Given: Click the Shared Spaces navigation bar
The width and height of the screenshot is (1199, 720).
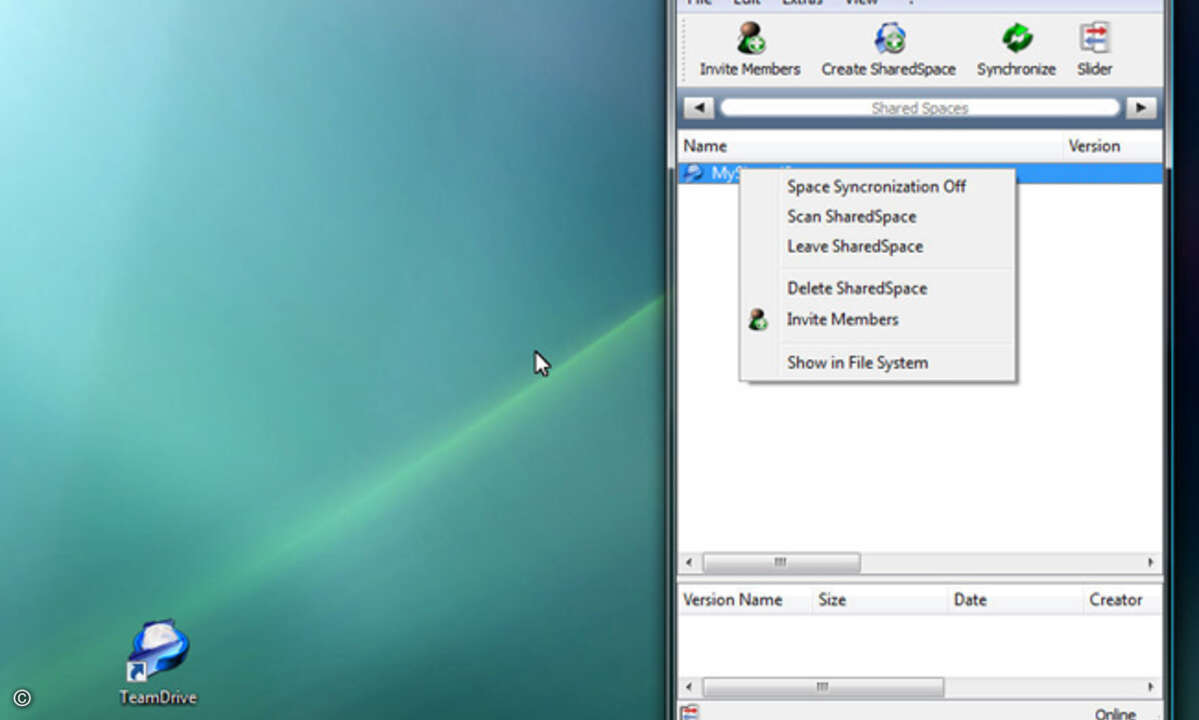Looking at the screenshot, I should [x=920, y=108].
